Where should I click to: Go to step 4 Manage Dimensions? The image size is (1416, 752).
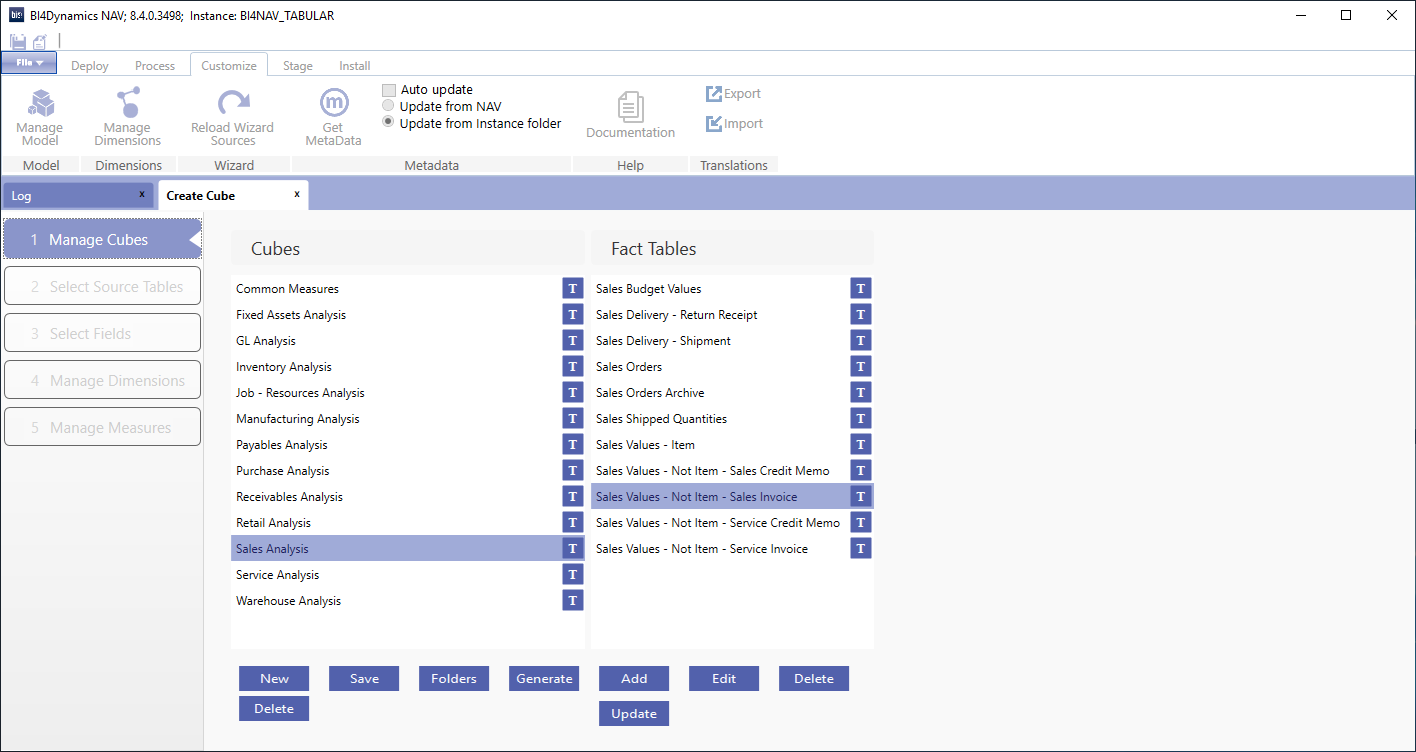coord(102,381)
